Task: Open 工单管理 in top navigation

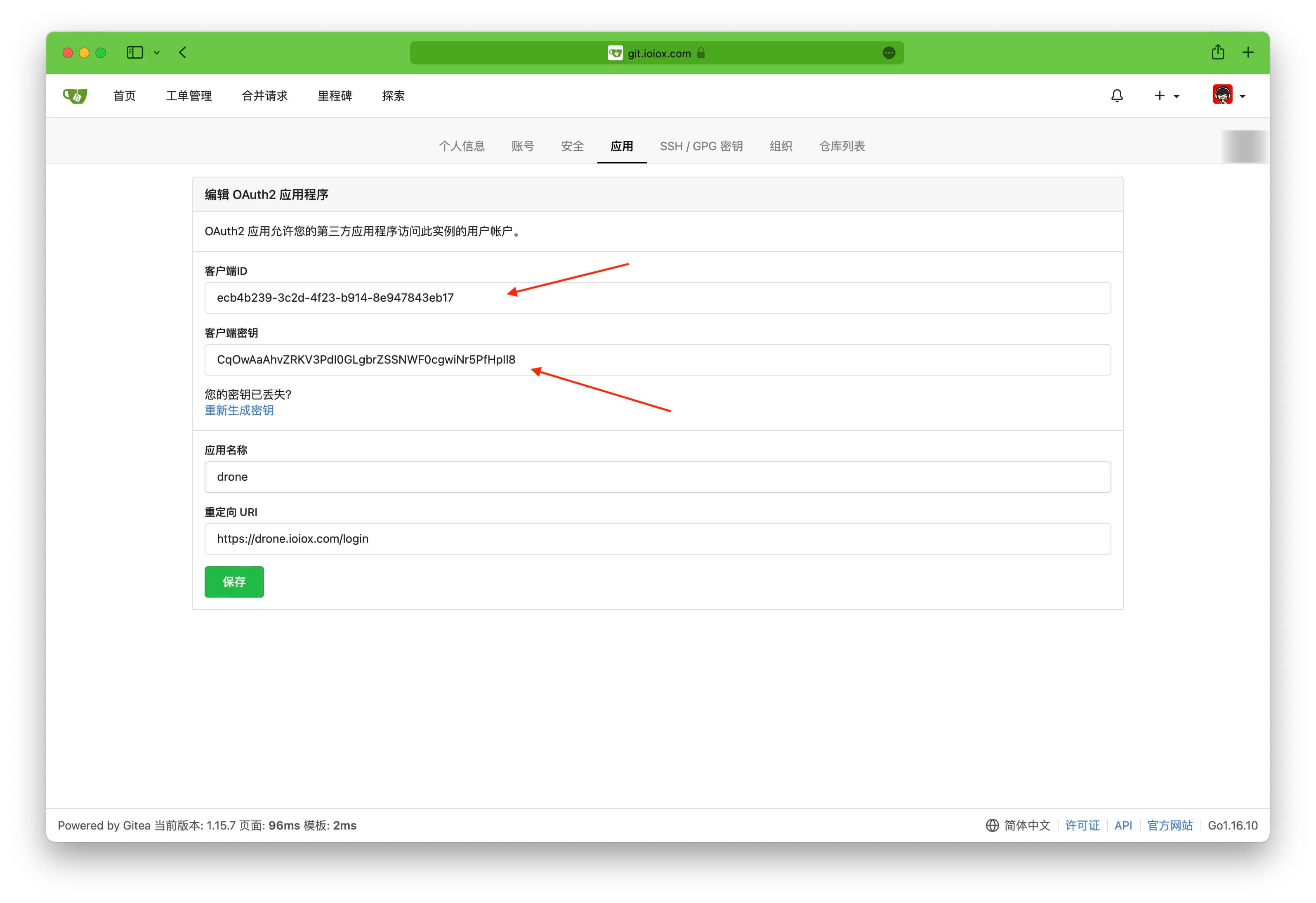Action: coord(189,96)
